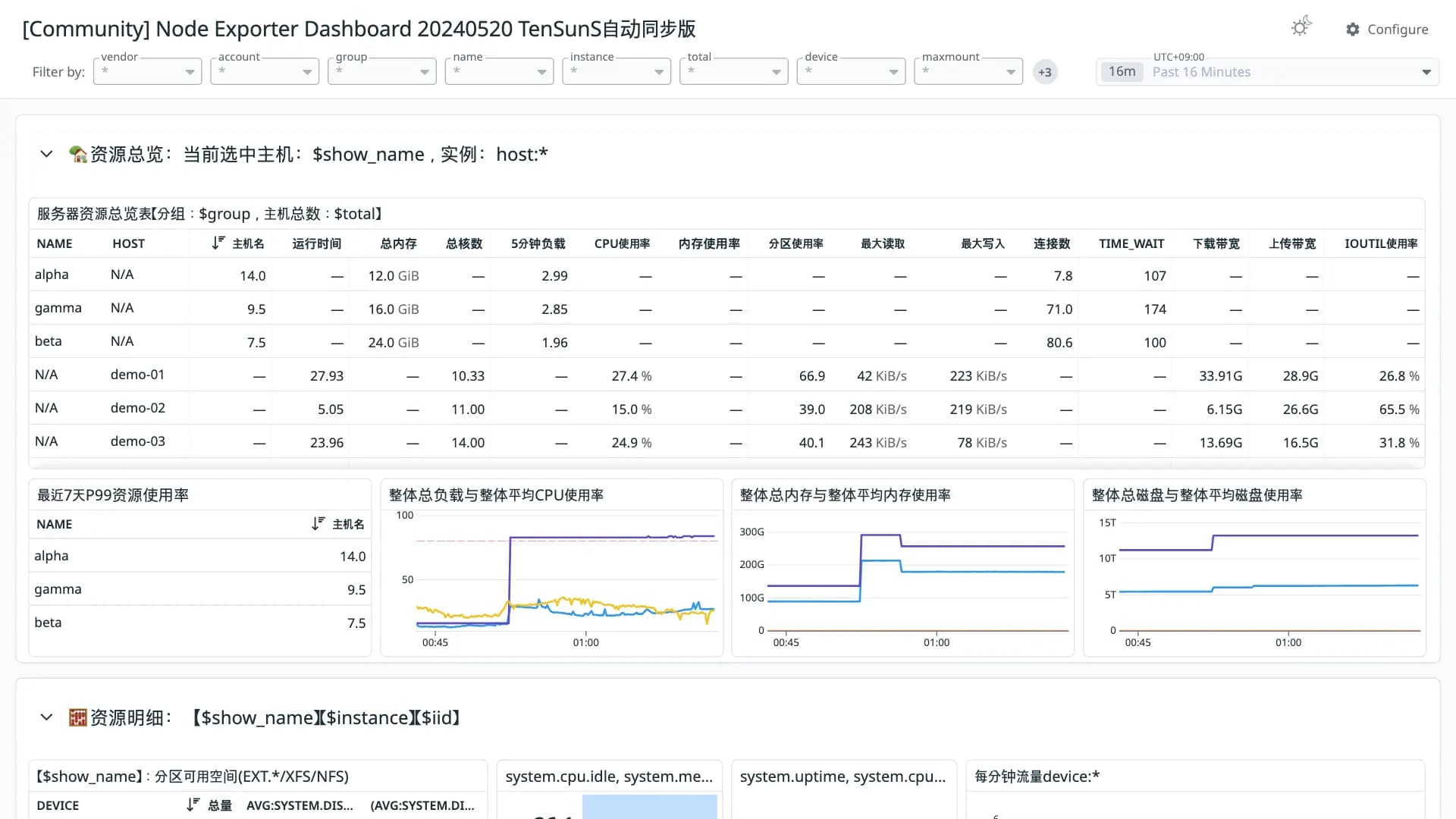Click alpha row in overview table
The width and height of the screenshot is (1456, 819).
[726, 275]
